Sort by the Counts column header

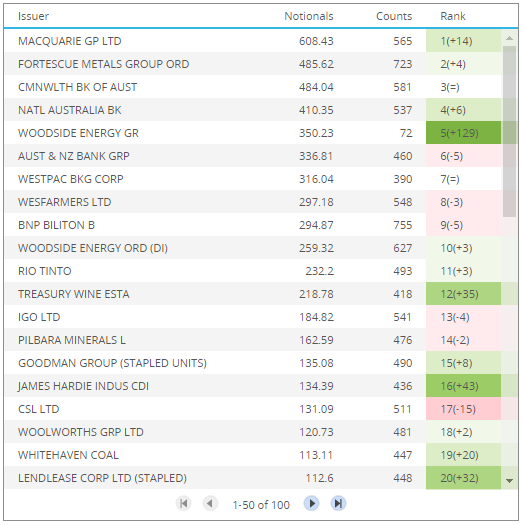point(394,16)
